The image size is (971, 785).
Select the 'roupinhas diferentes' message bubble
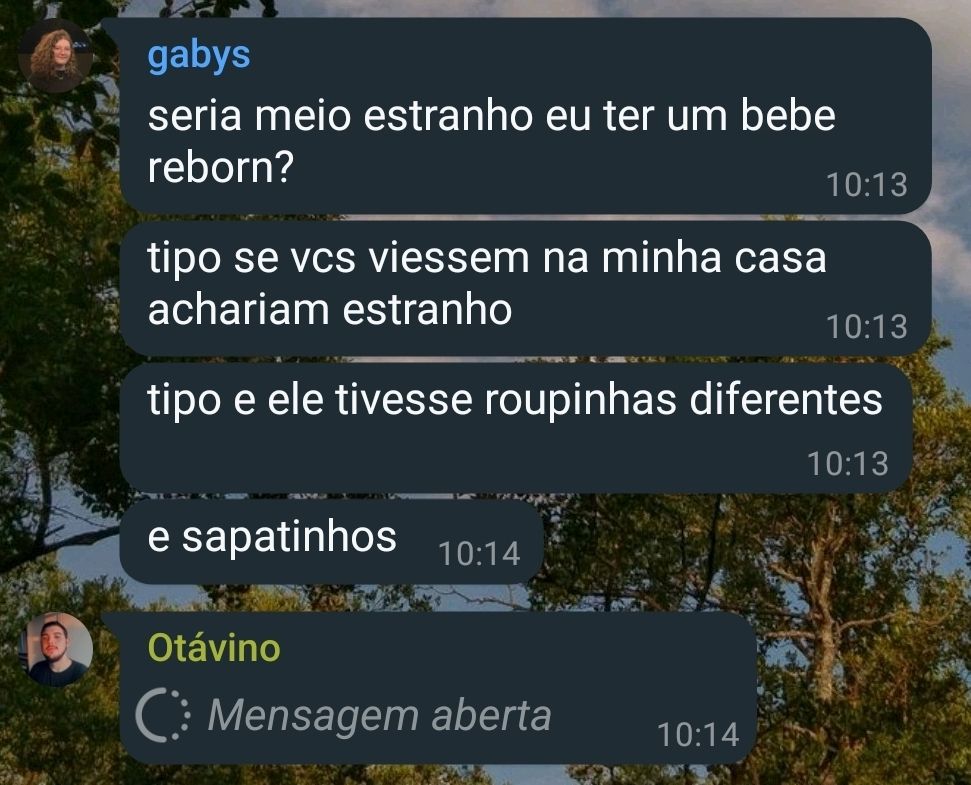pos(517,428)
